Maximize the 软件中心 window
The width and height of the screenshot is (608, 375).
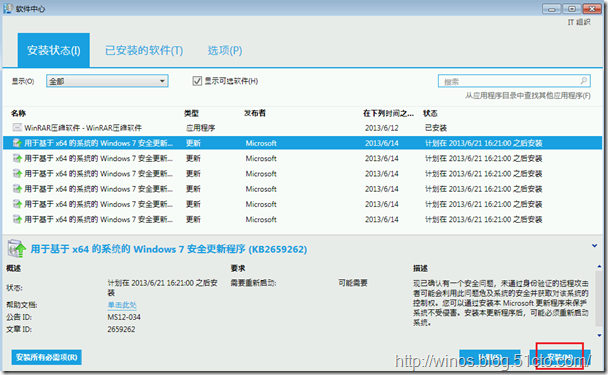[572, 9]
